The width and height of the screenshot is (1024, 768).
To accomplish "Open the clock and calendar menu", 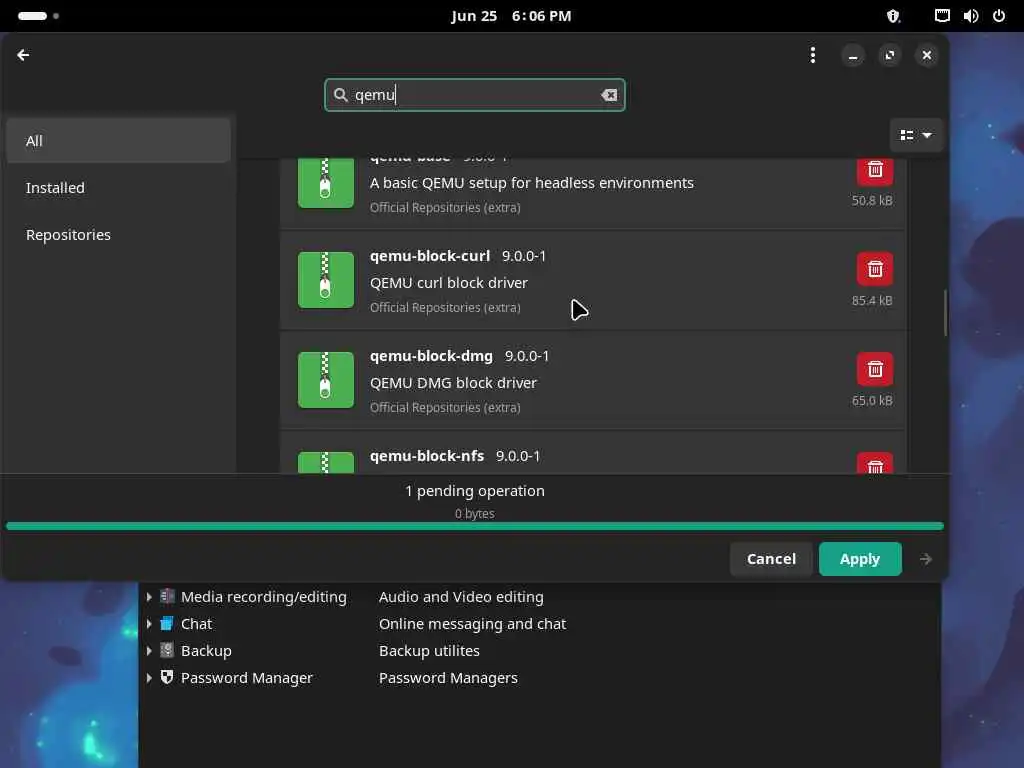I will click(x=511, y=16).
